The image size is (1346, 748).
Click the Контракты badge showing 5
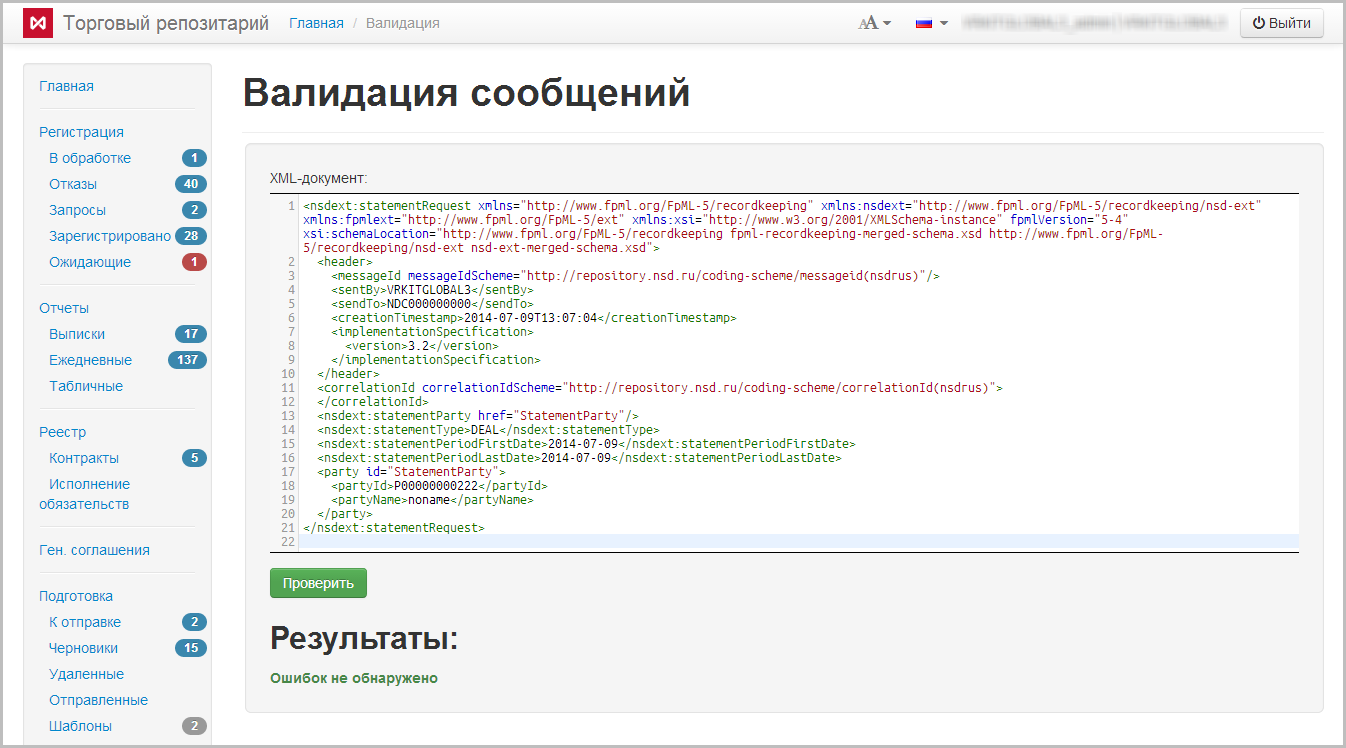click(194, 458)
